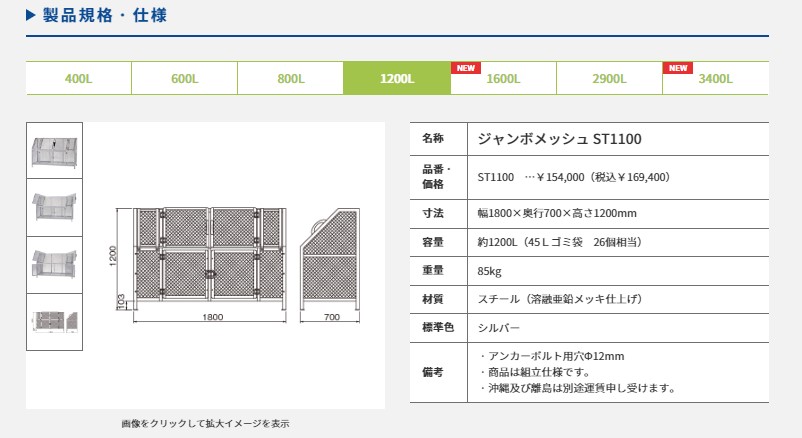
Task: Click the NEW badge on 1600L
Action: coord(465,68)
